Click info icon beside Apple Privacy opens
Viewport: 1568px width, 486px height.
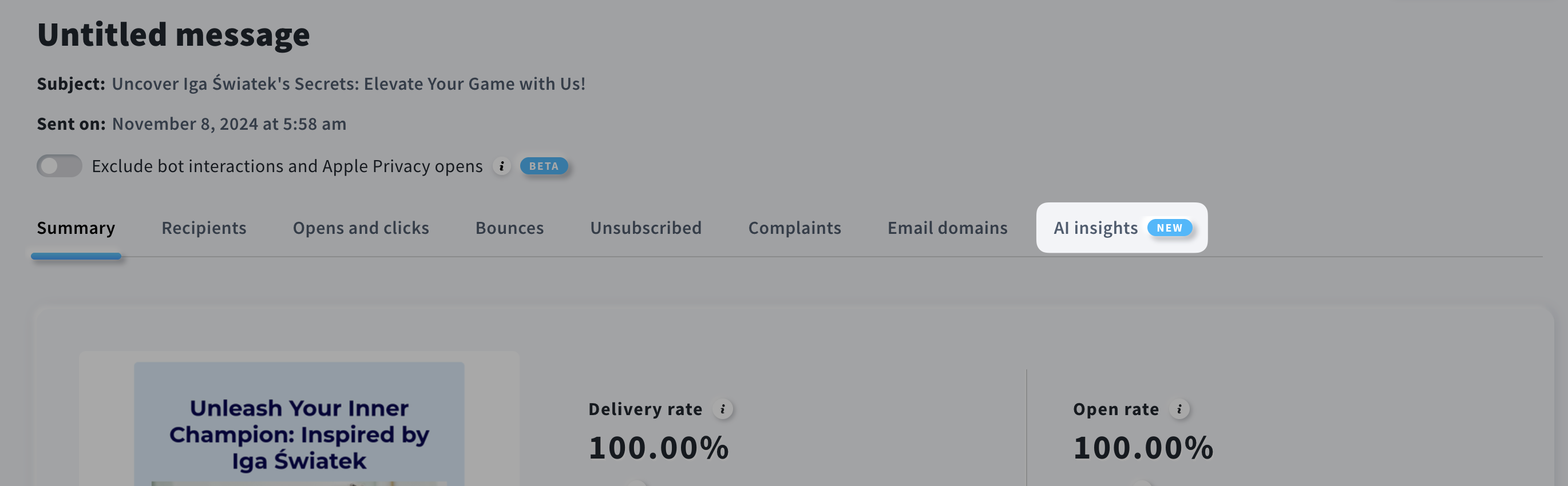coord(501,166)
